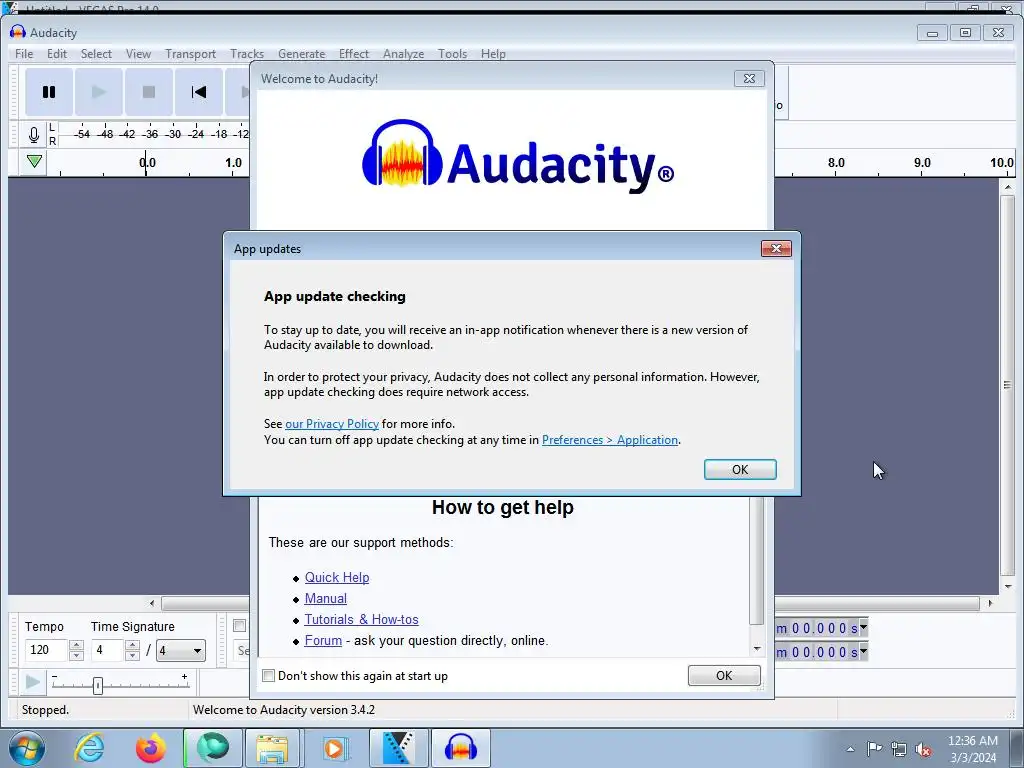Click OK in App updates dialog
1024x768 pixels.
(740, 470)
